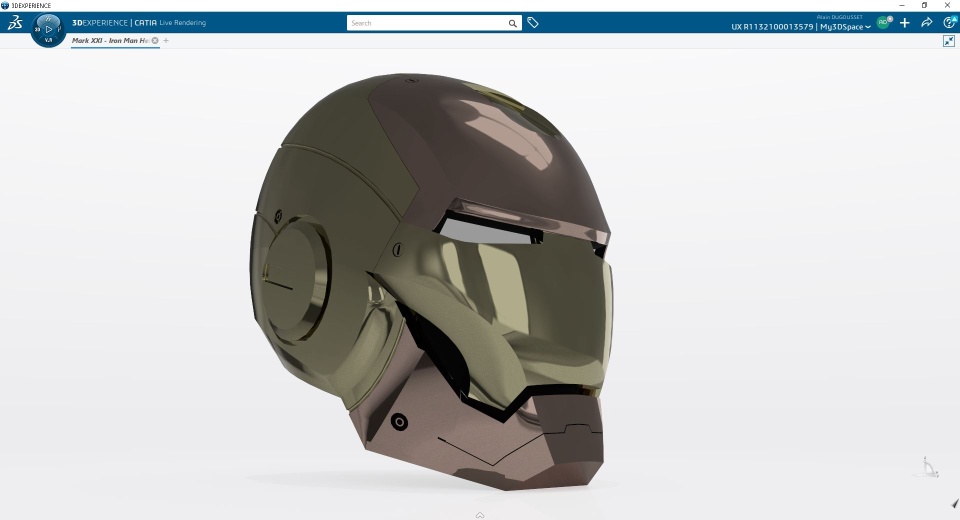Click the Alain DUGOUSSET user name
960x520 pixels.
[x=839, y=17]
